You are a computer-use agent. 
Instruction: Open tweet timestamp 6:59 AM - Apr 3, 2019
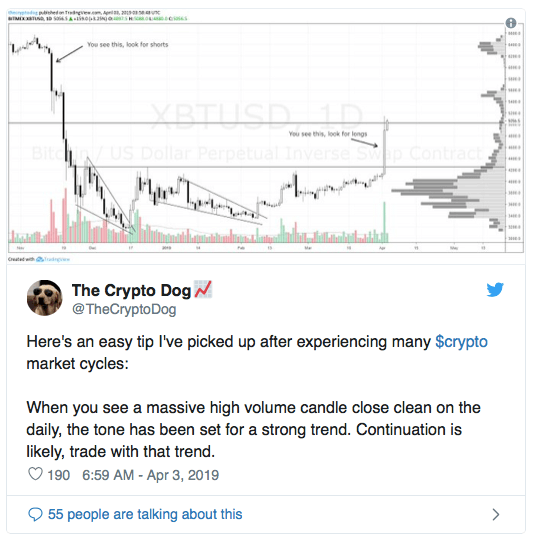(150, 475)
